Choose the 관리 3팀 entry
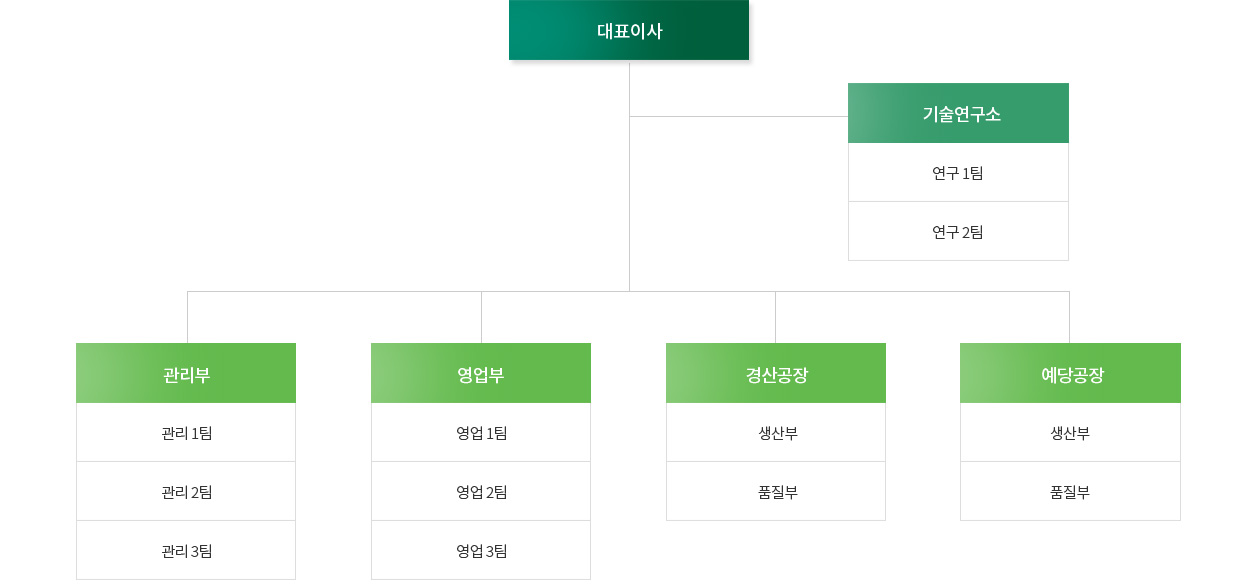Screen dimensions: 1260x585 pyautogui.click(x=186, y=551)
